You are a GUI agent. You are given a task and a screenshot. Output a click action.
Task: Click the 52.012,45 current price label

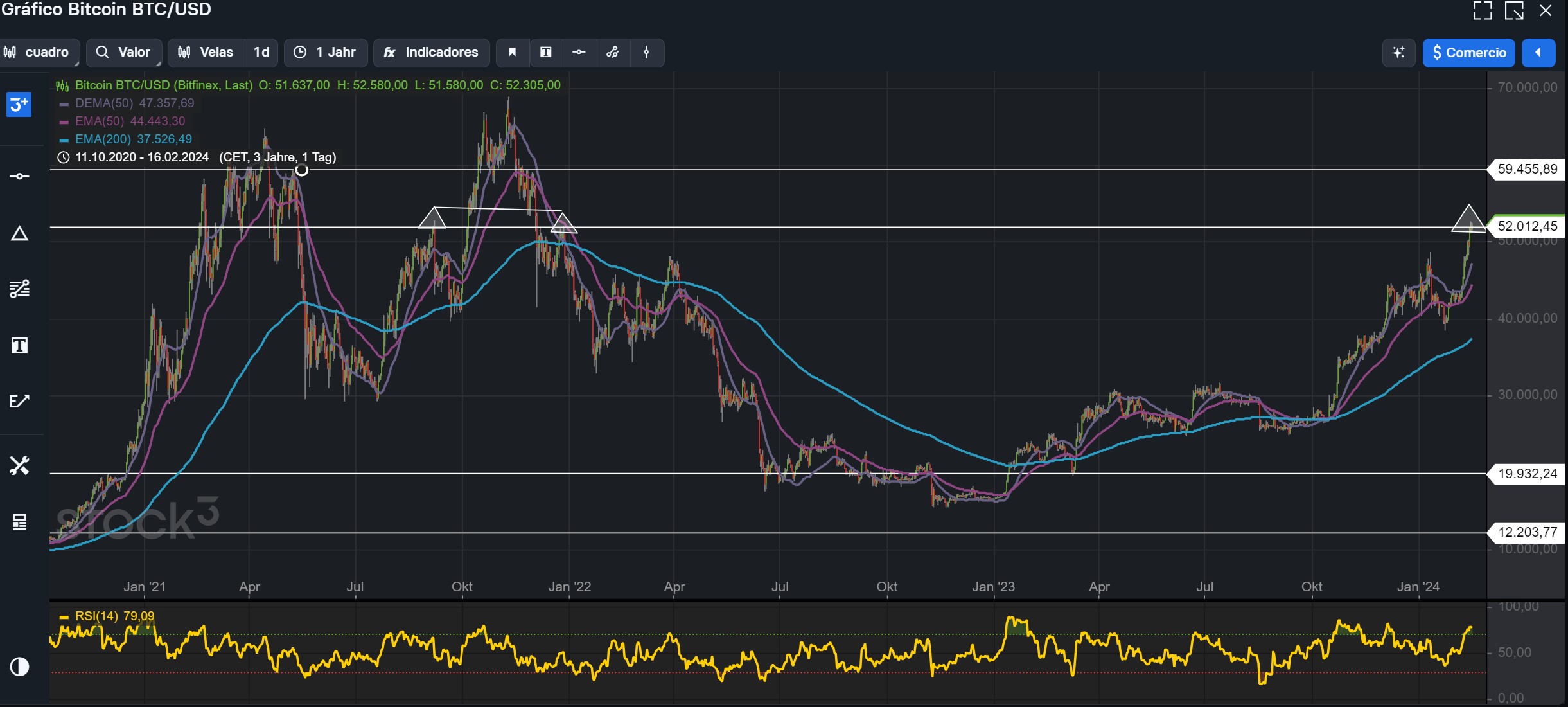pos(1526,226)
